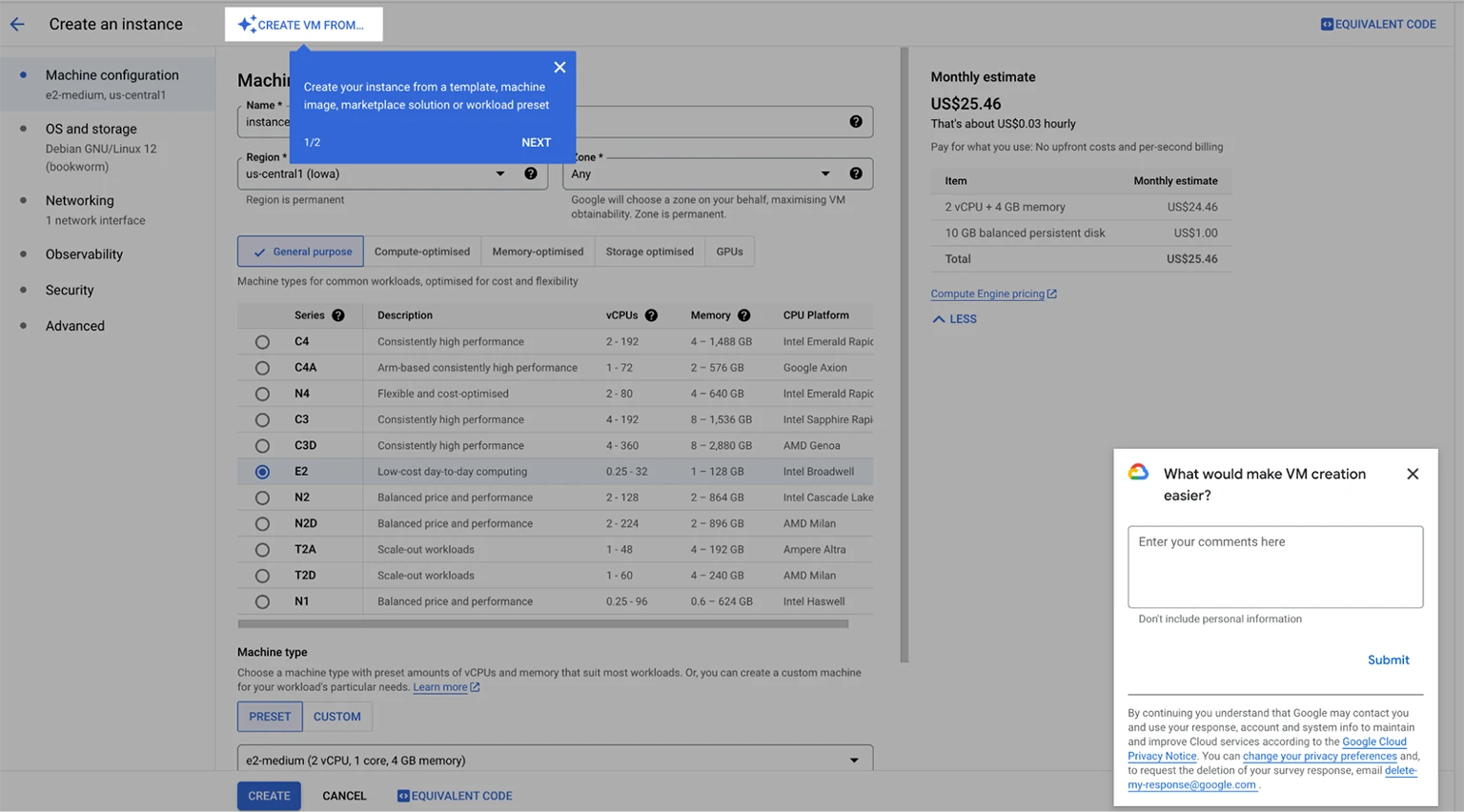Select the C3D series radio button
Image resolution: width=1464 pixels, height=812 pixels.
[x=262, y=446]
